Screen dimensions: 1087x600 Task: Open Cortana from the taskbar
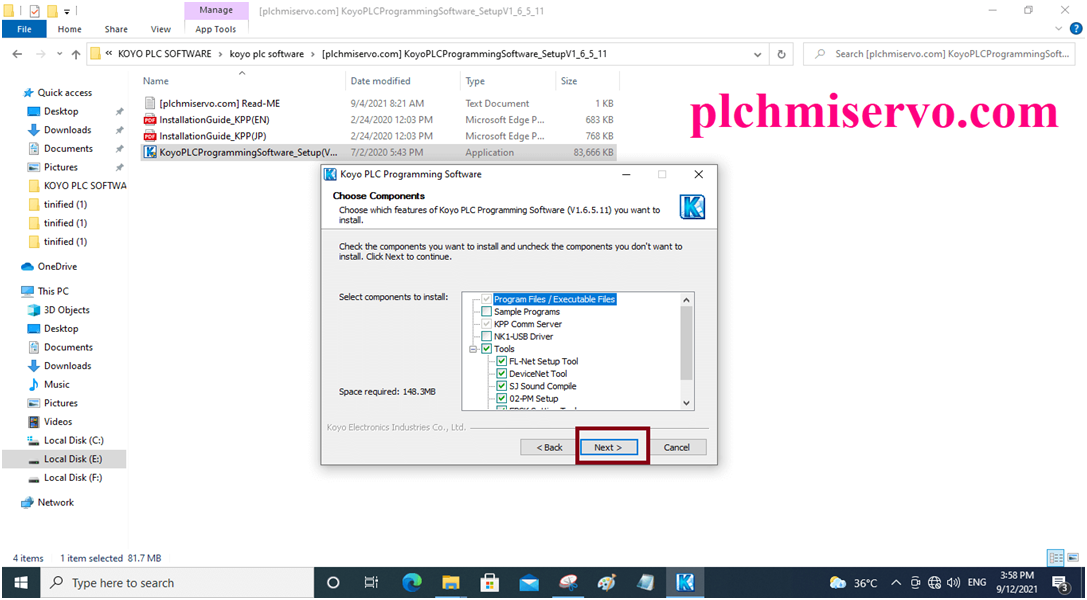point(333,582)
